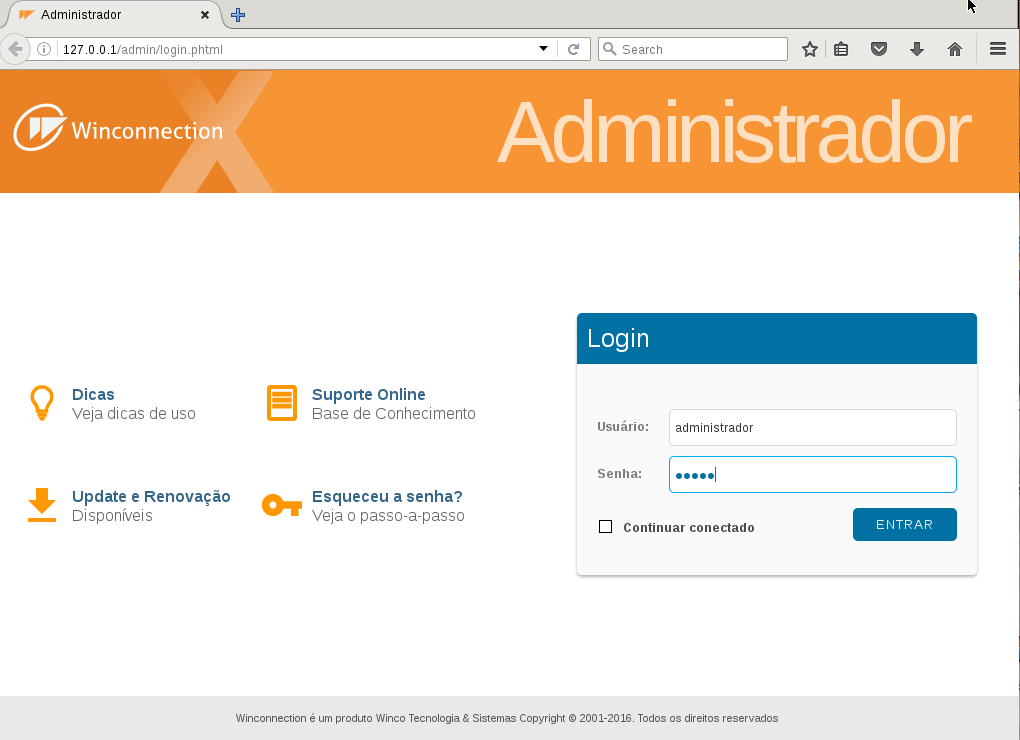Show site information for the current page
Screen dimensions: 1020x740
coord(44,49)
